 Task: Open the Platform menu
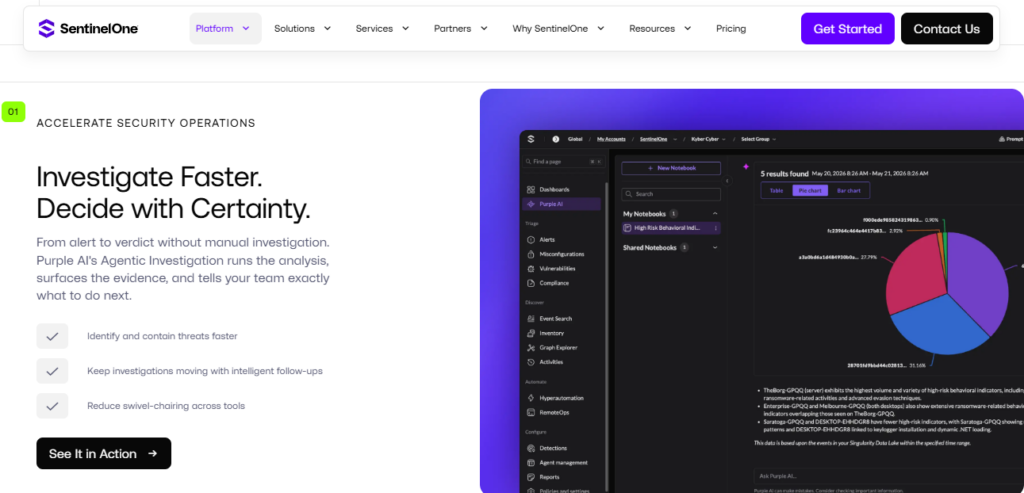point(225,29)
